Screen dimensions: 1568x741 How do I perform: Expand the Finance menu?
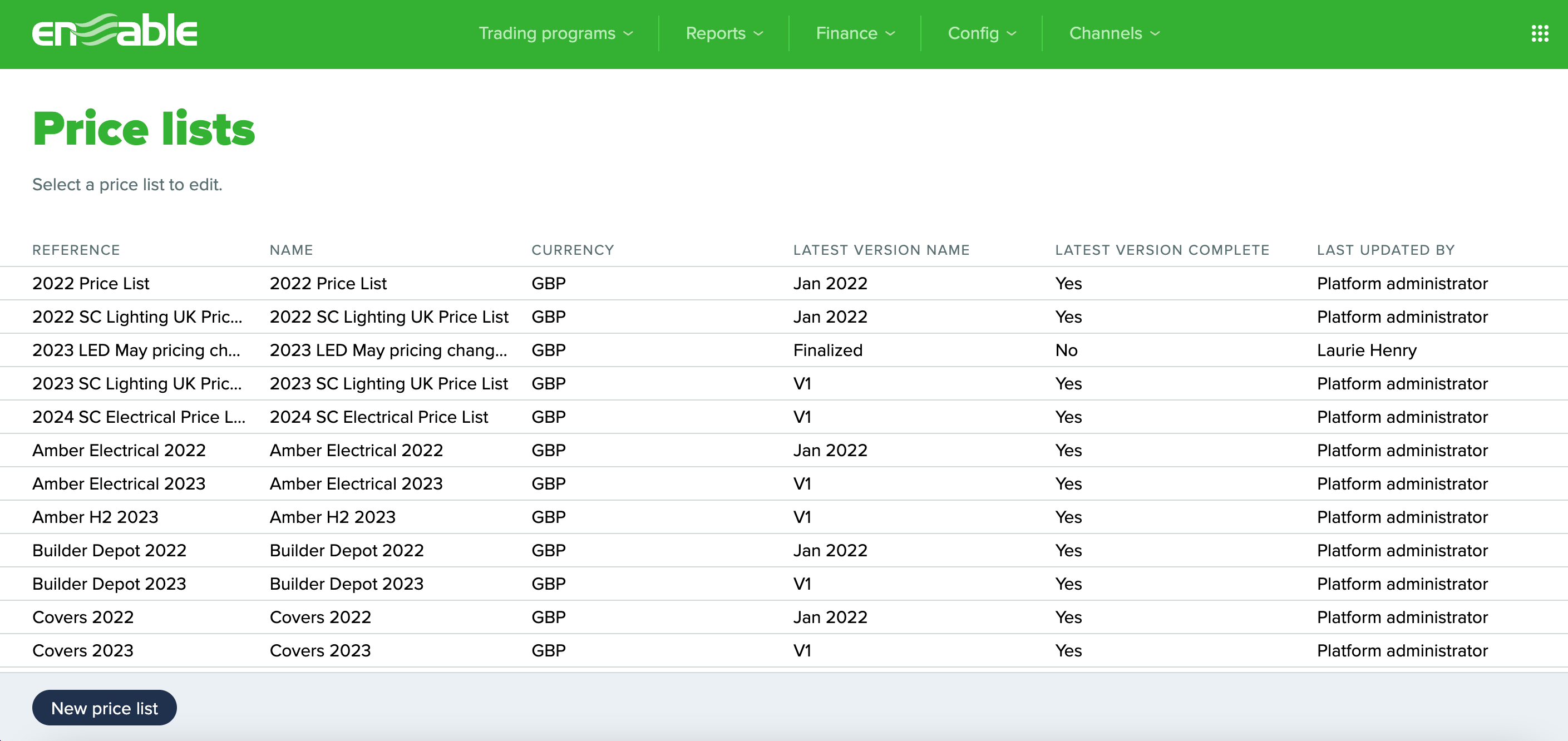tap(855, 33)
